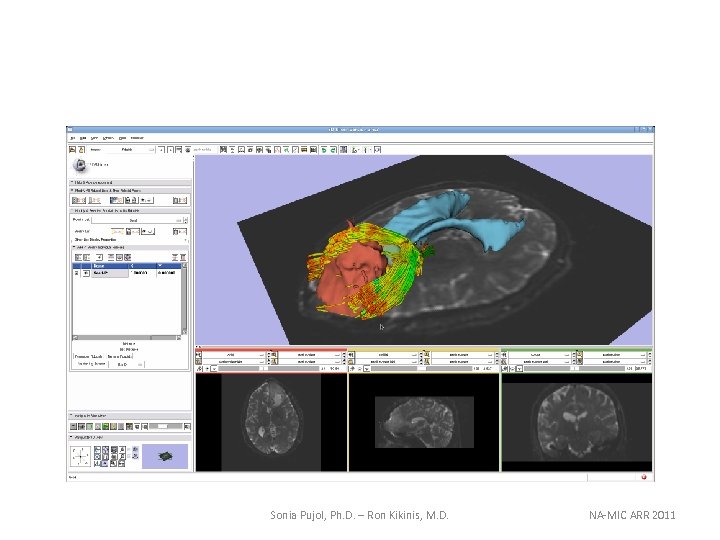Collapse the selected fiducial list display section

click(x=130, y=210)
